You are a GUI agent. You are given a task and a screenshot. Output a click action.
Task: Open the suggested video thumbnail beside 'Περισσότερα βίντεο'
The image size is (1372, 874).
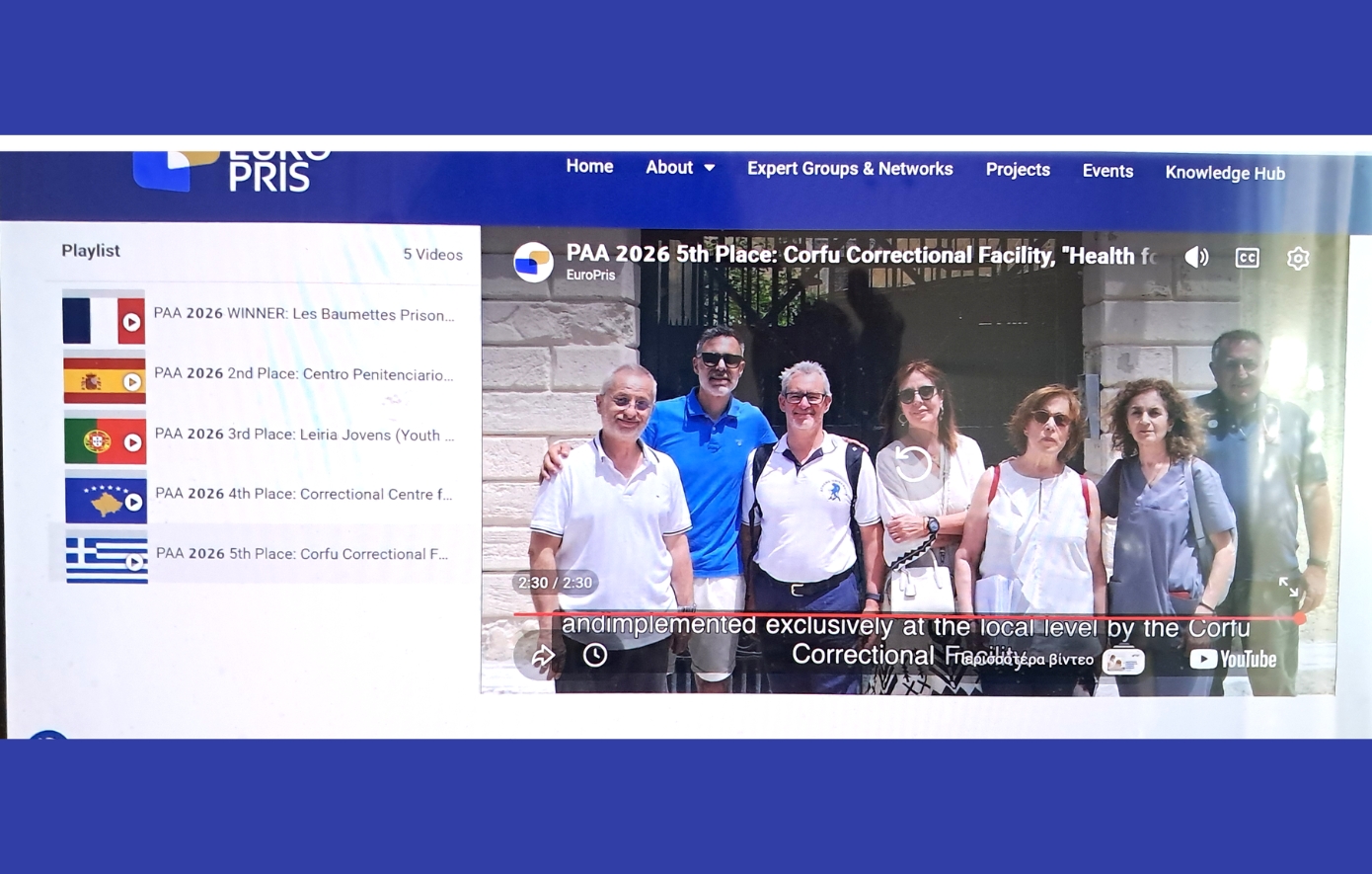pos(1123,661)
